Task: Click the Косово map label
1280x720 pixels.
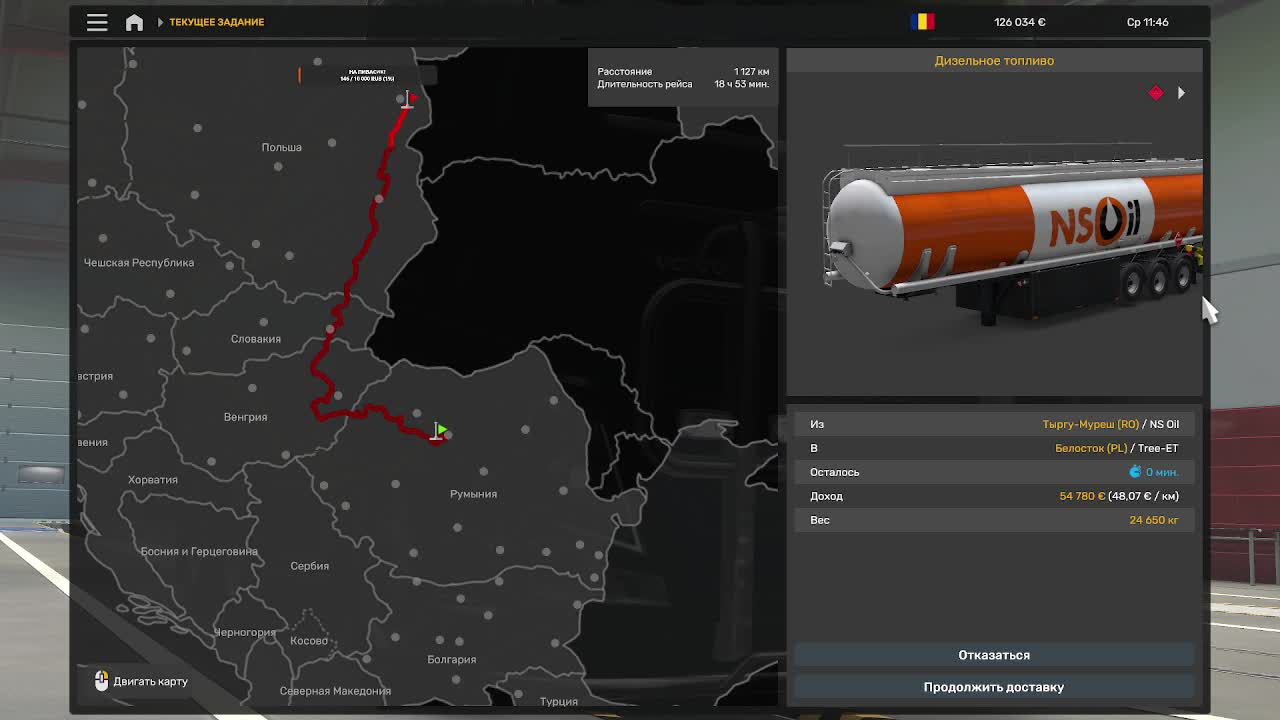Action: click(x=308, y=641)
